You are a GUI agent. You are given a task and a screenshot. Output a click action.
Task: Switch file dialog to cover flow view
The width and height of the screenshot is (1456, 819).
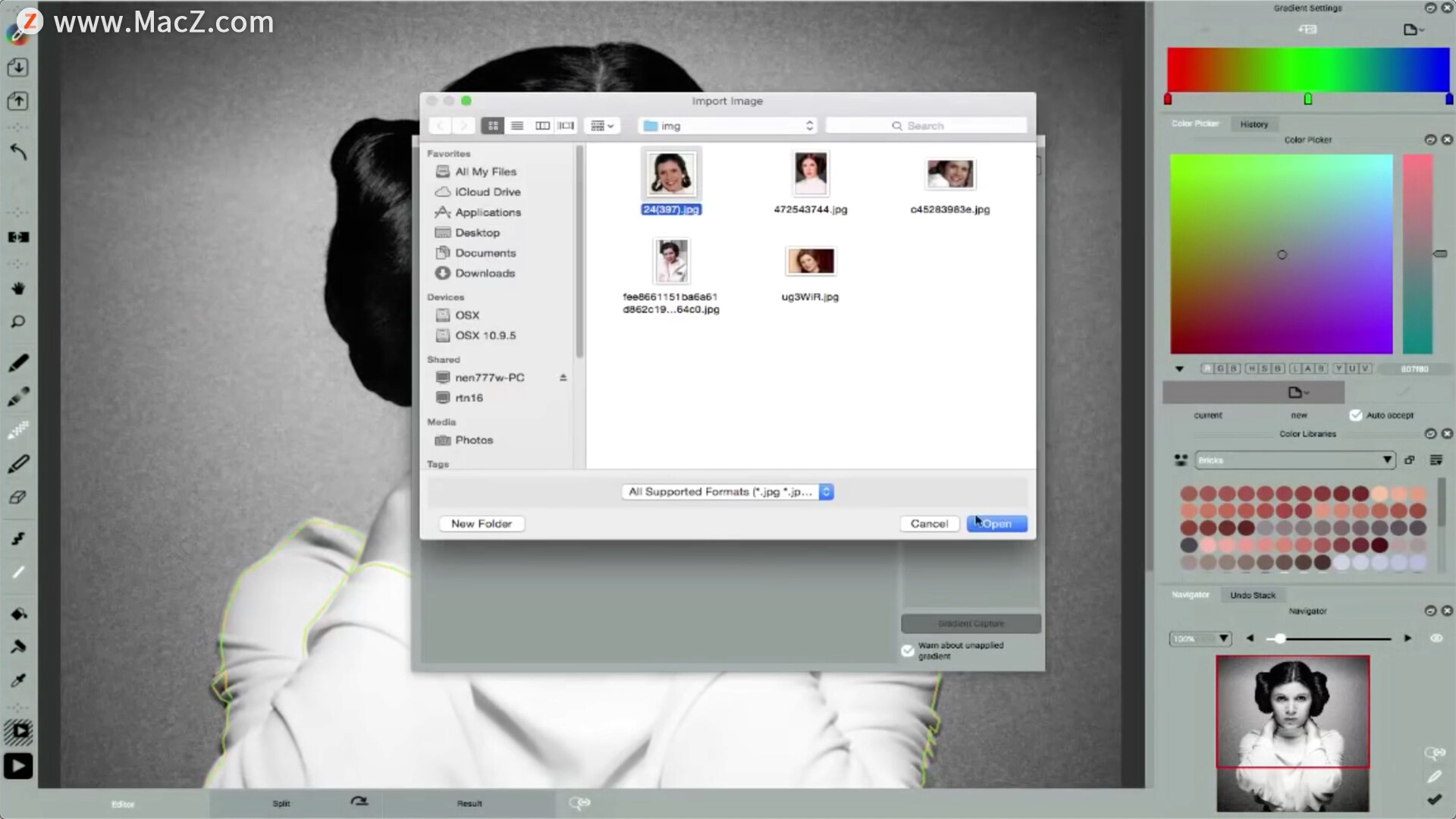click(566, 126)
